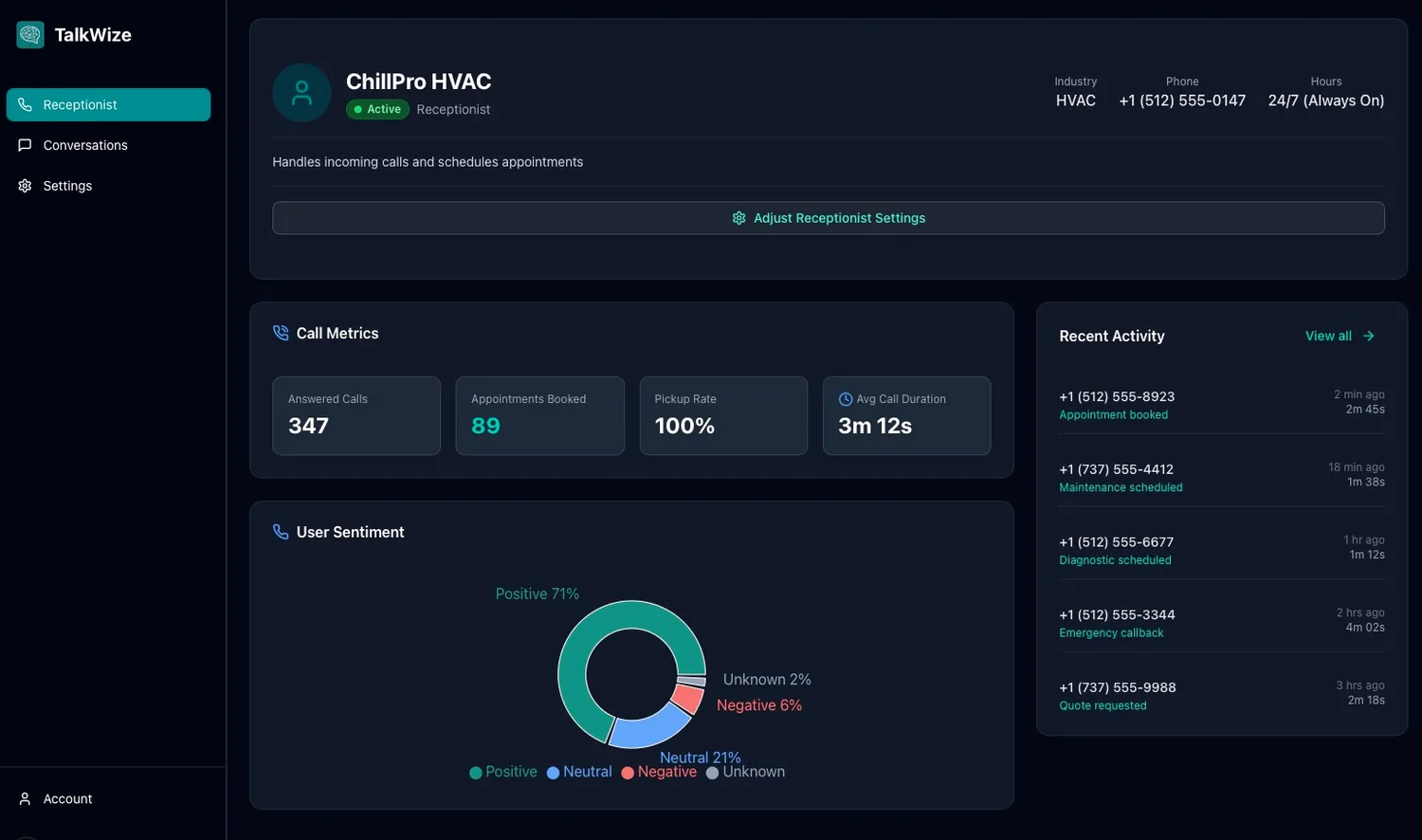This screenshot has height=840, width=1422.
Task: Click the TalkWize brain logo icon
Action: [x=30, y=35]
